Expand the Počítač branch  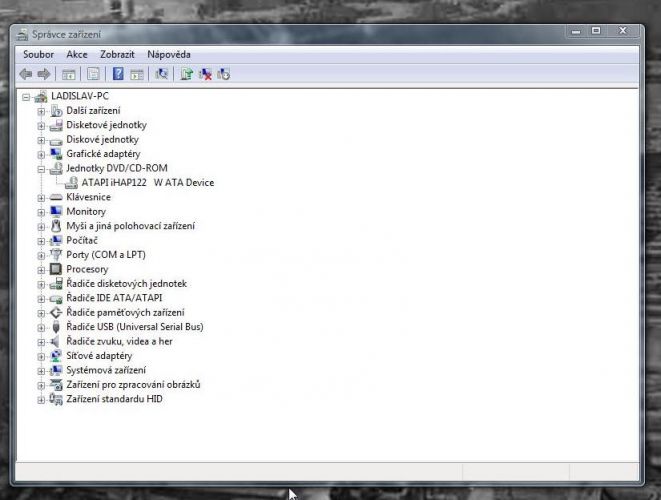[x=41, y=241]
